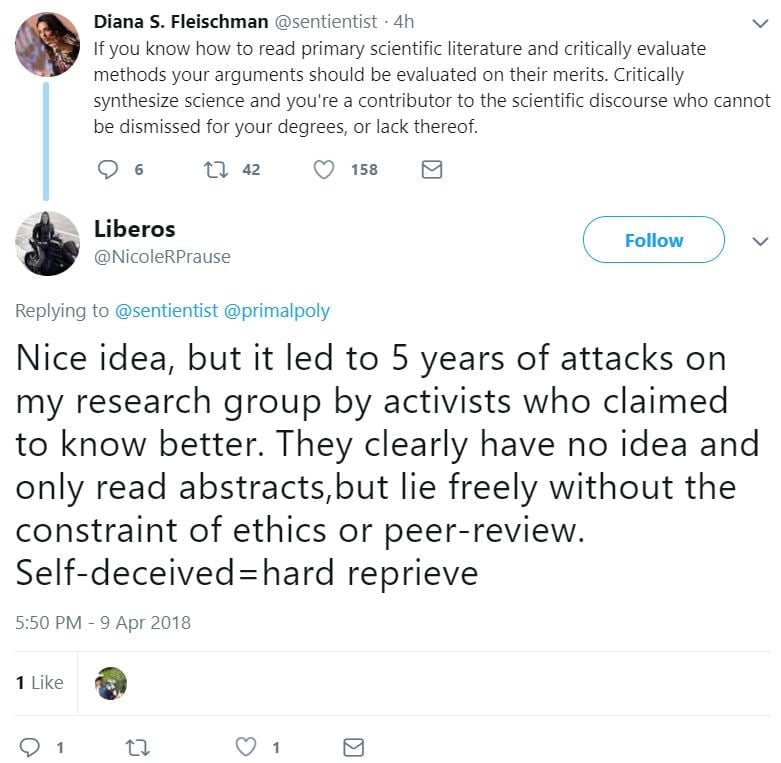Reply to the Liberos tweet

30,747
